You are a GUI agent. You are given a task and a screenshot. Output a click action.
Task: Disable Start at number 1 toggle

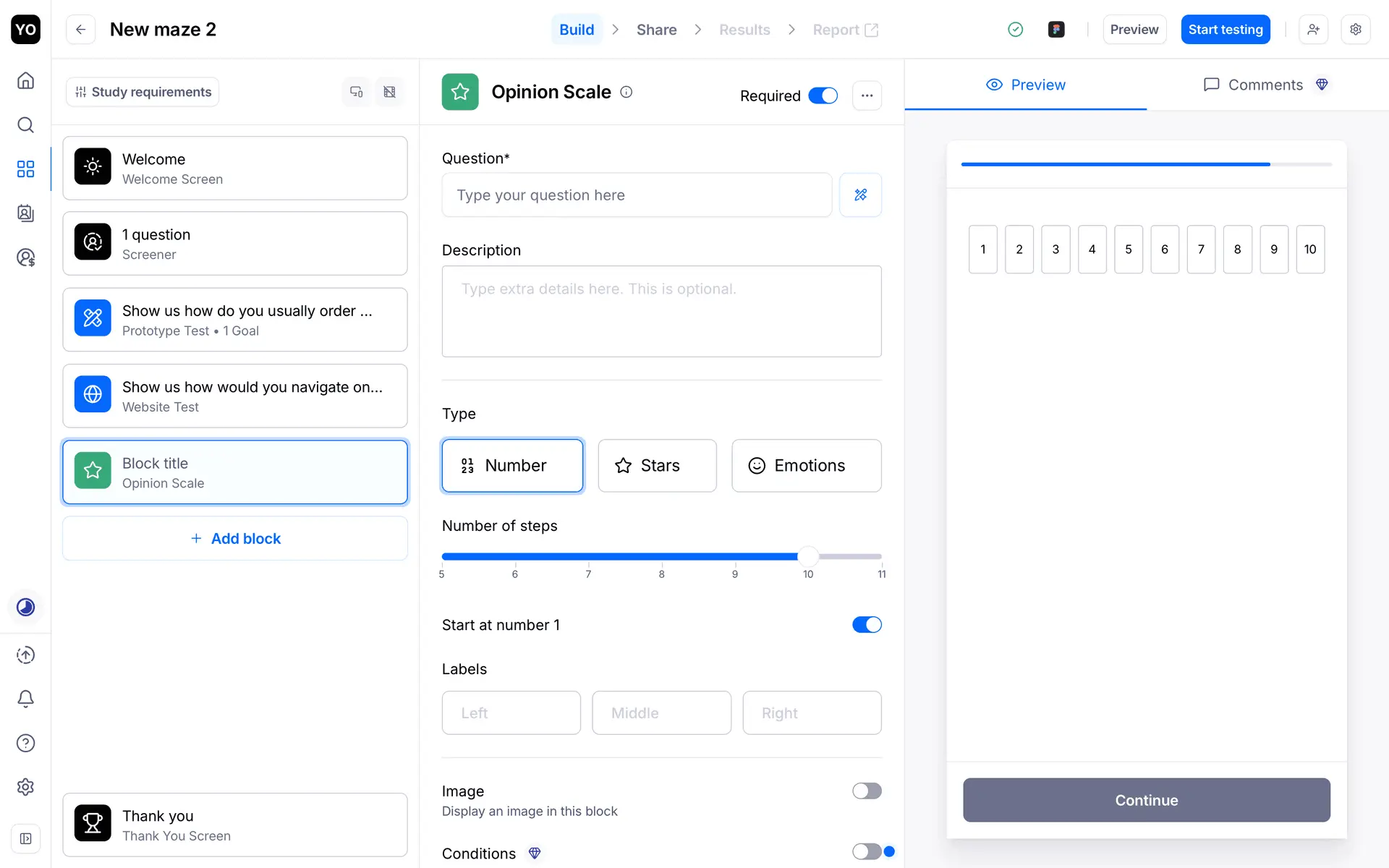coord(866,625)
